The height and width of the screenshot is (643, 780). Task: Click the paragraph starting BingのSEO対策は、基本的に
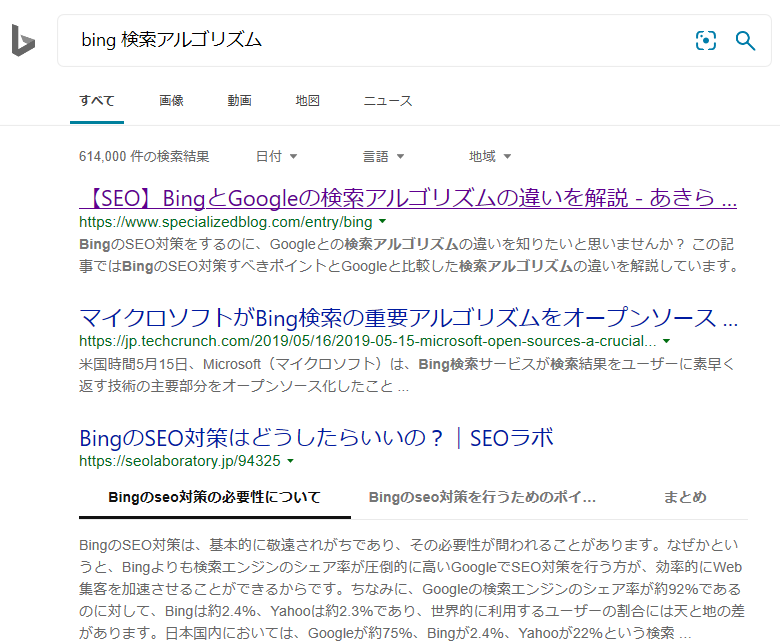[412, 589]
